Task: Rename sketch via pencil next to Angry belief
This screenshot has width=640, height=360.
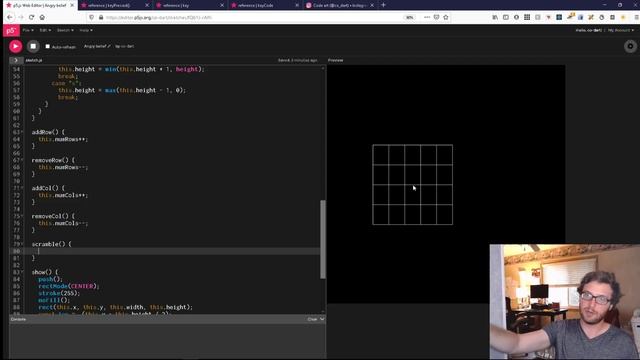Action: (x=109, y=46)
